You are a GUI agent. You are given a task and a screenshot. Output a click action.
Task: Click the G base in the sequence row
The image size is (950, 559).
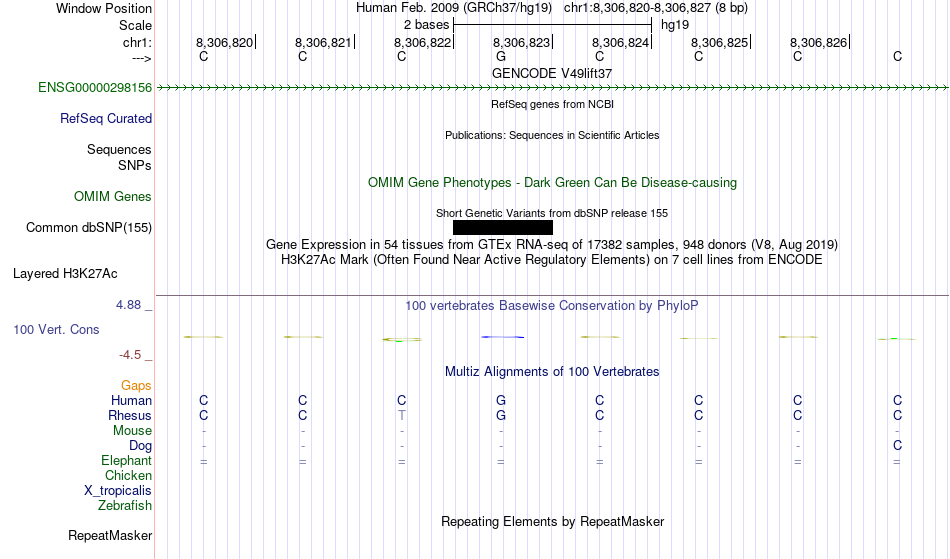500,57
